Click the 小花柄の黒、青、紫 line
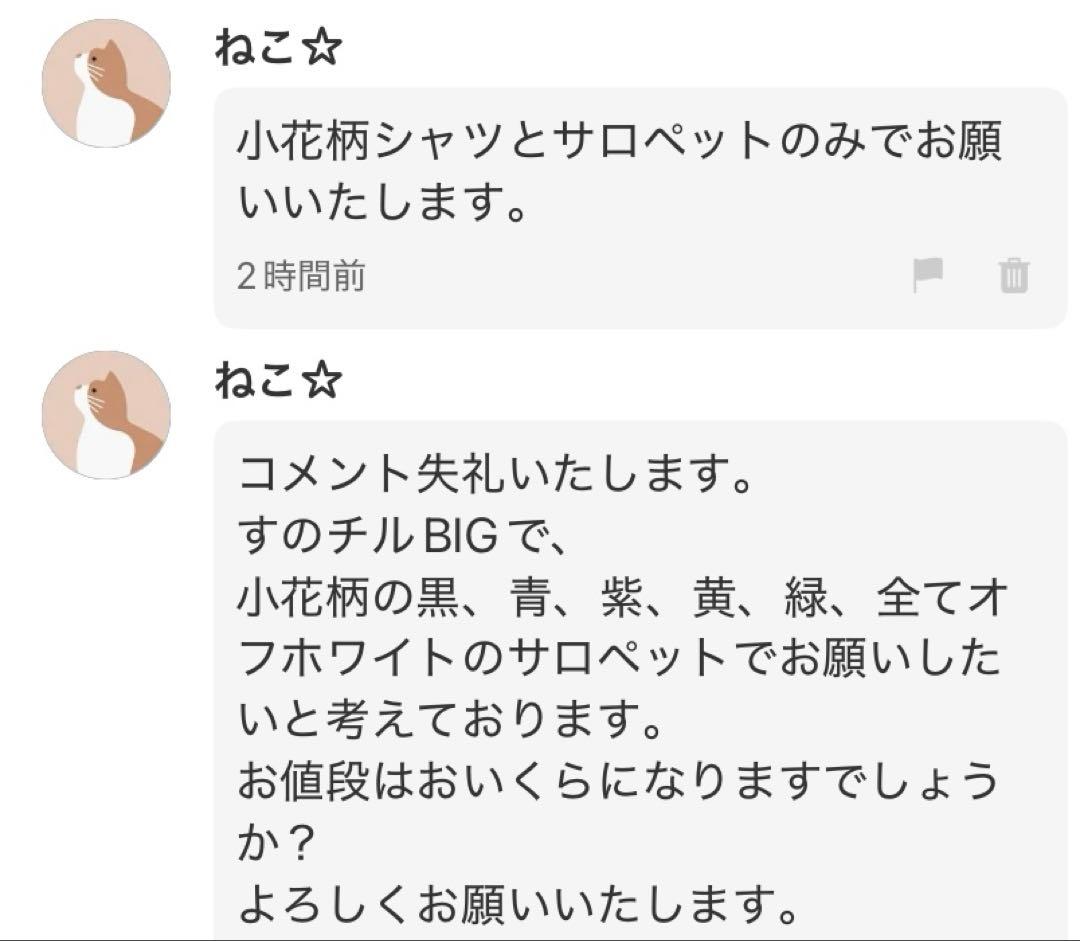The width and height of the screenshot is (1080, 941). [x=620, y=602]
